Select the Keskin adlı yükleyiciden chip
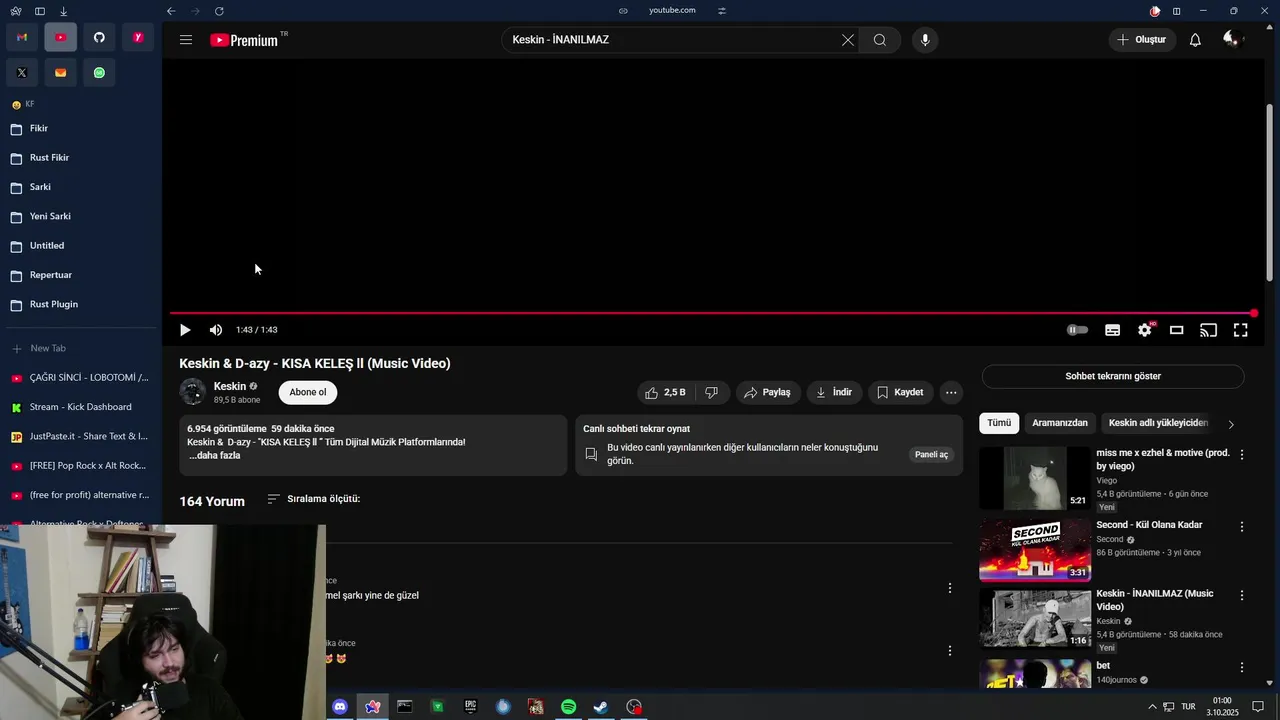Screen dimensions: 1280x720 [x=1158, y=423]
